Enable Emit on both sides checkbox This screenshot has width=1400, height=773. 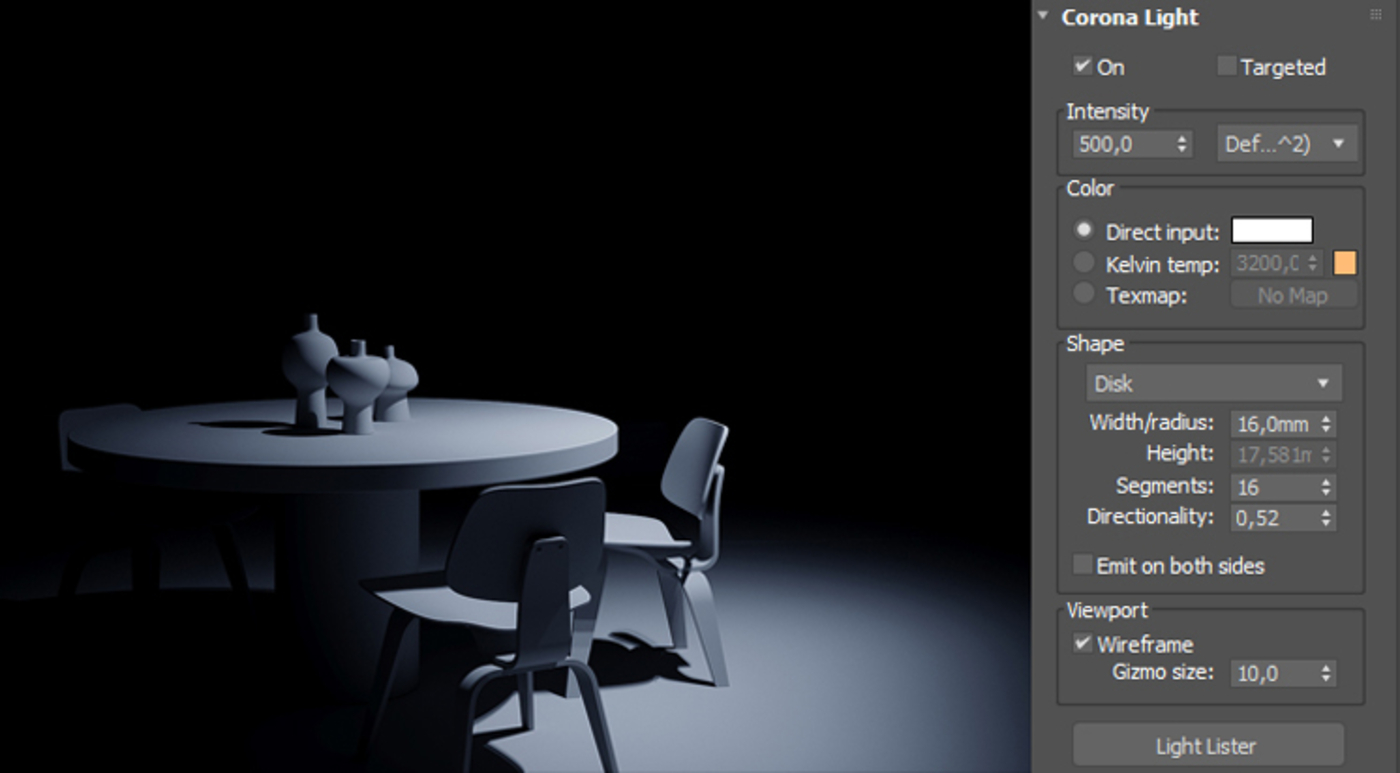click(x=1082, y=565)
